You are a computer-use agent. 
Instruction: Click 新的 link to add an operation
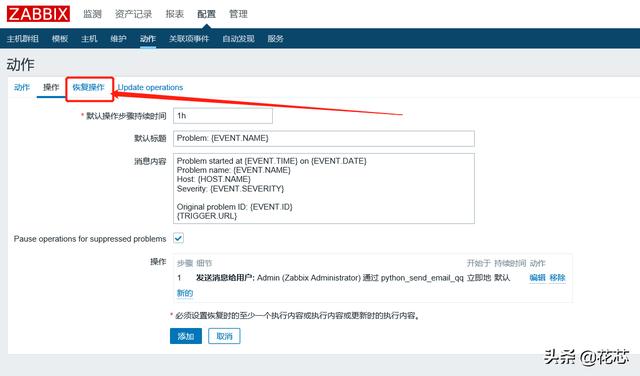tap(185, 293)
